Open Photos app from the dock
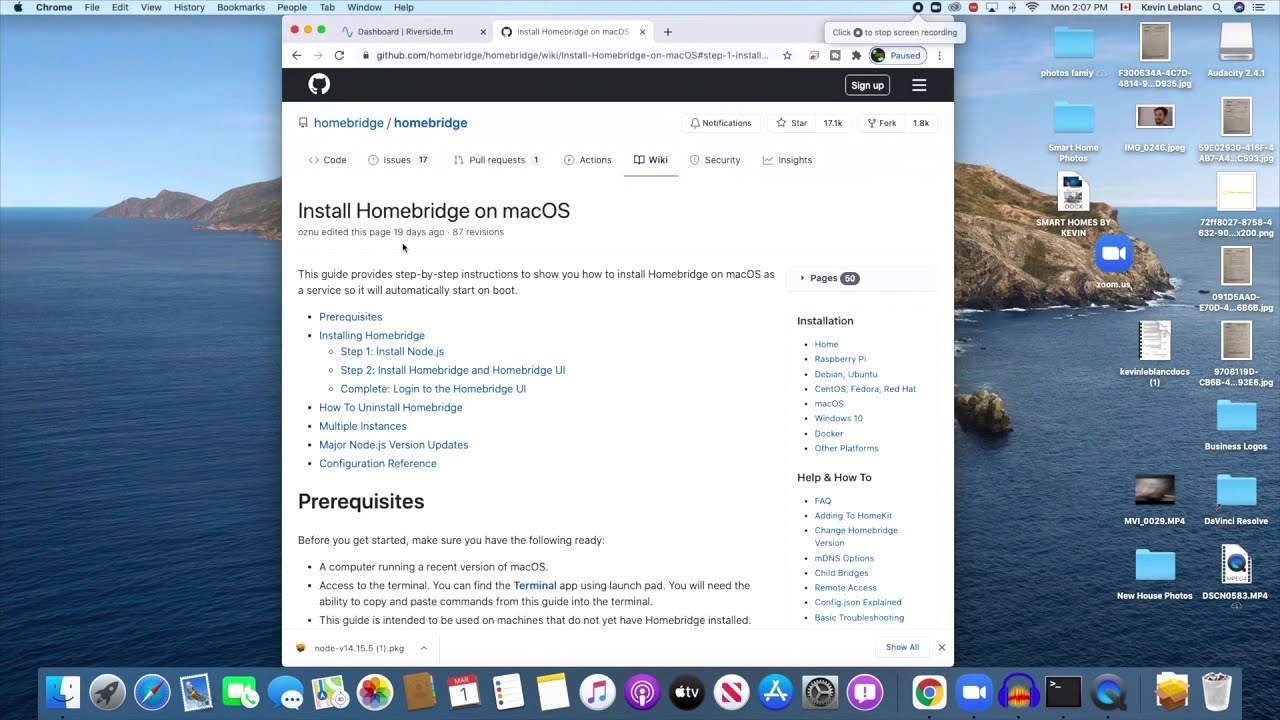1280x720 pixels. click(x=375, y=692)
